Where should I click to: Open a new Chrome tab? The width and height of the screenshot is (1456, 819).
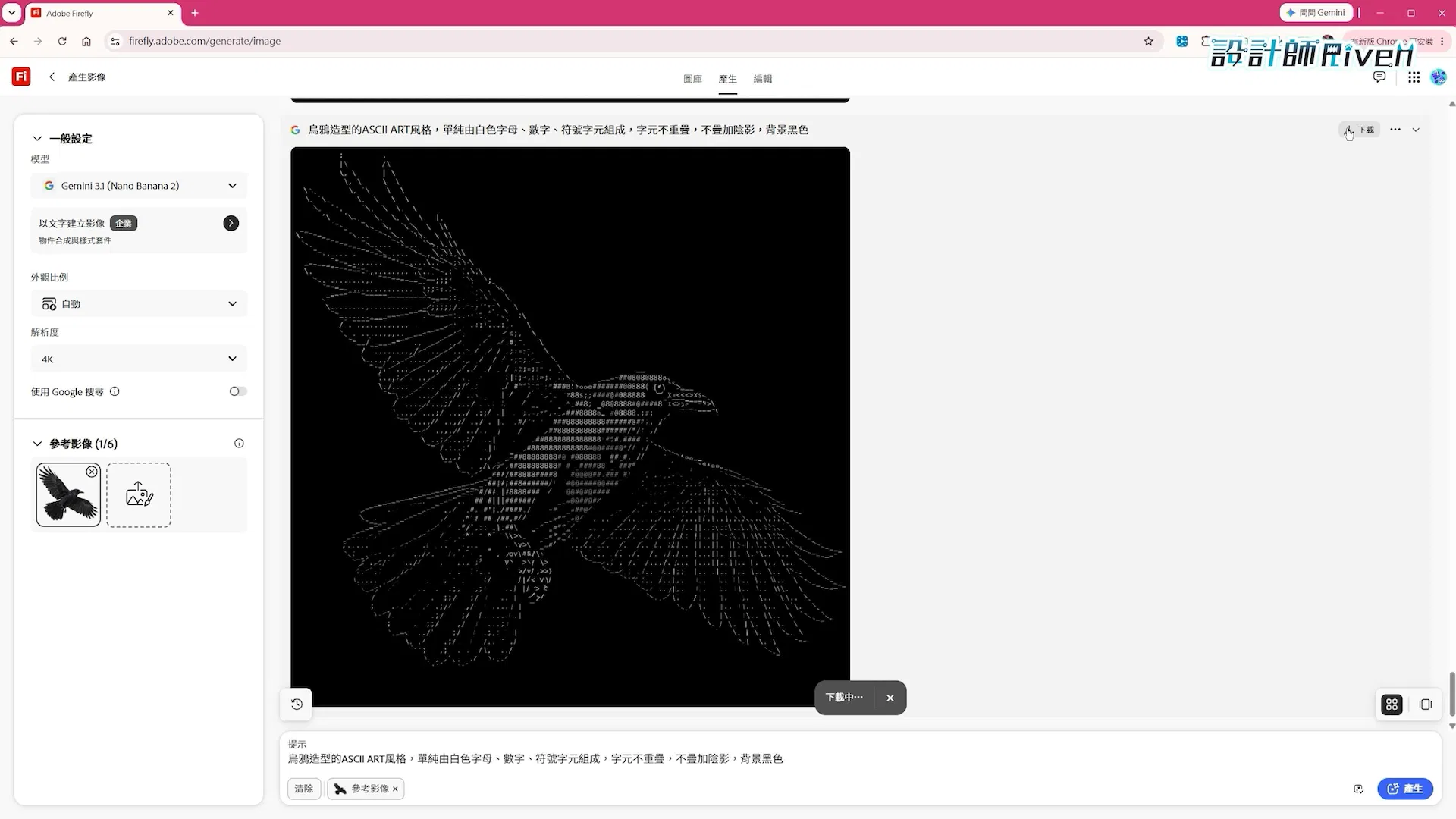[x=195, y=13]
